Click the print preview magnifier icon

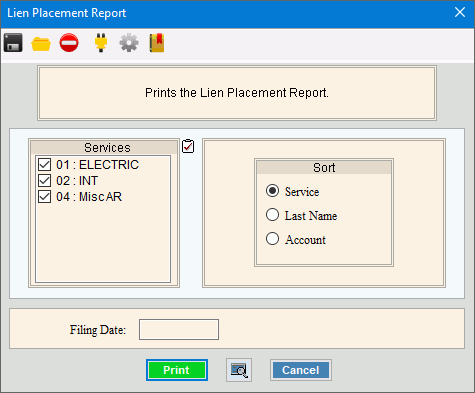(239, 370)
